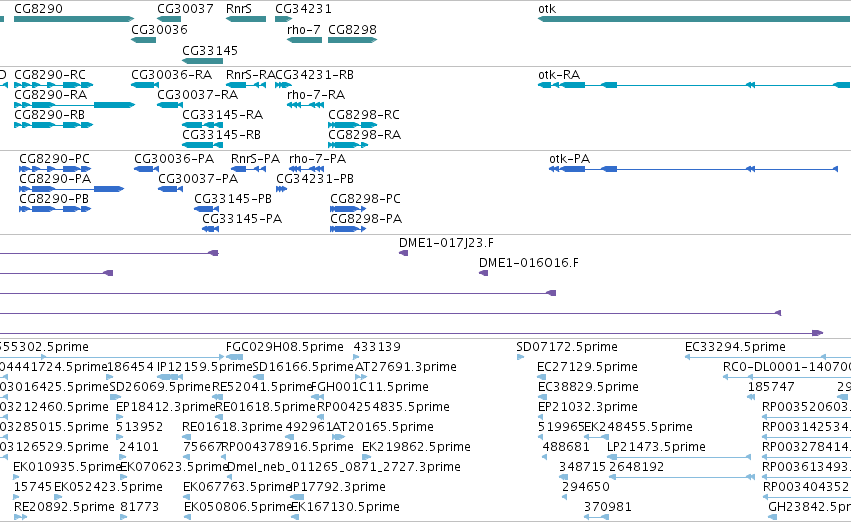
Task: Open EST LP21473.5prime
Action: [656, 447]
